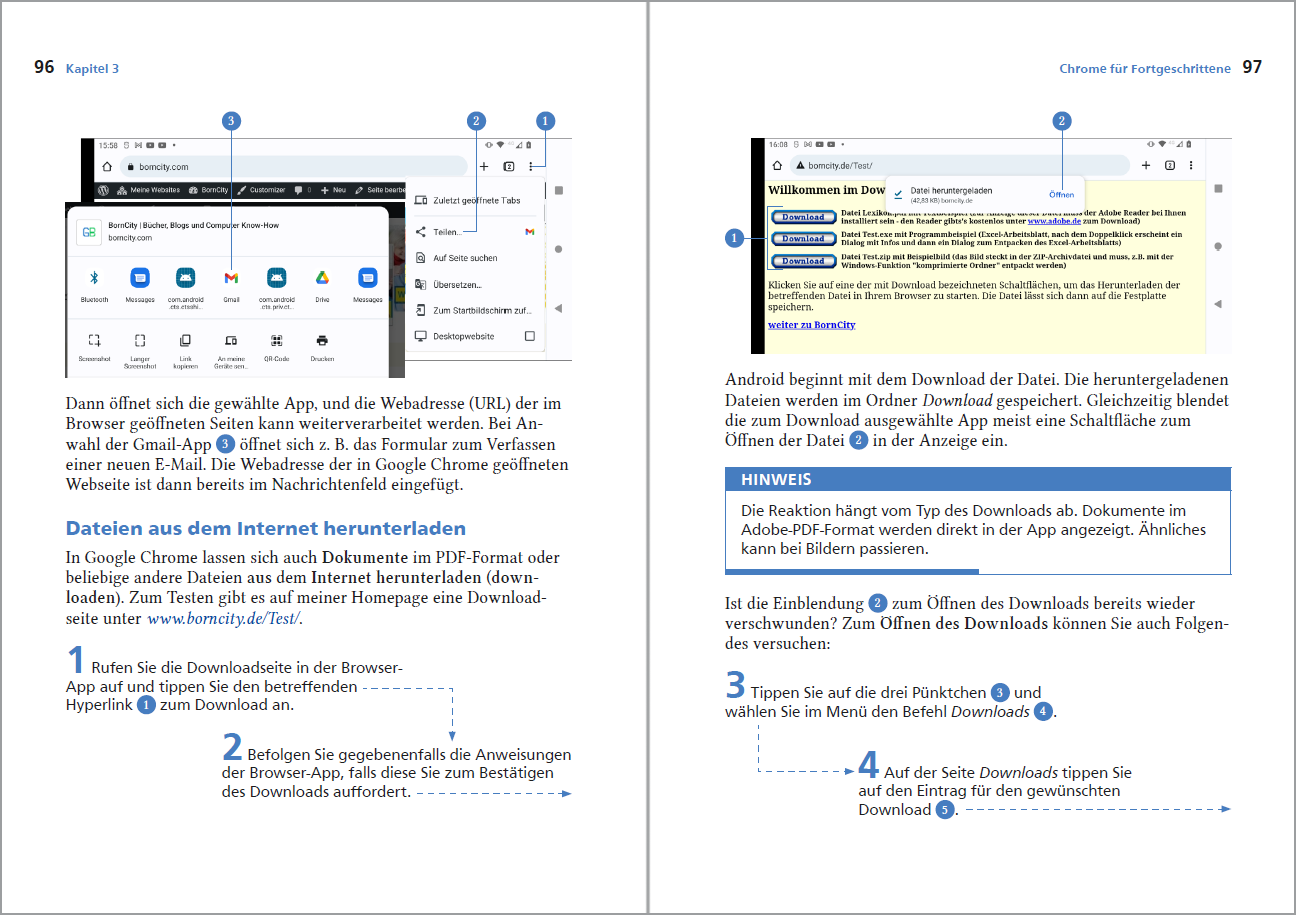Tap the Drive share icon
This screenshot has height=915, width=1296.
(x=322, y=278)
